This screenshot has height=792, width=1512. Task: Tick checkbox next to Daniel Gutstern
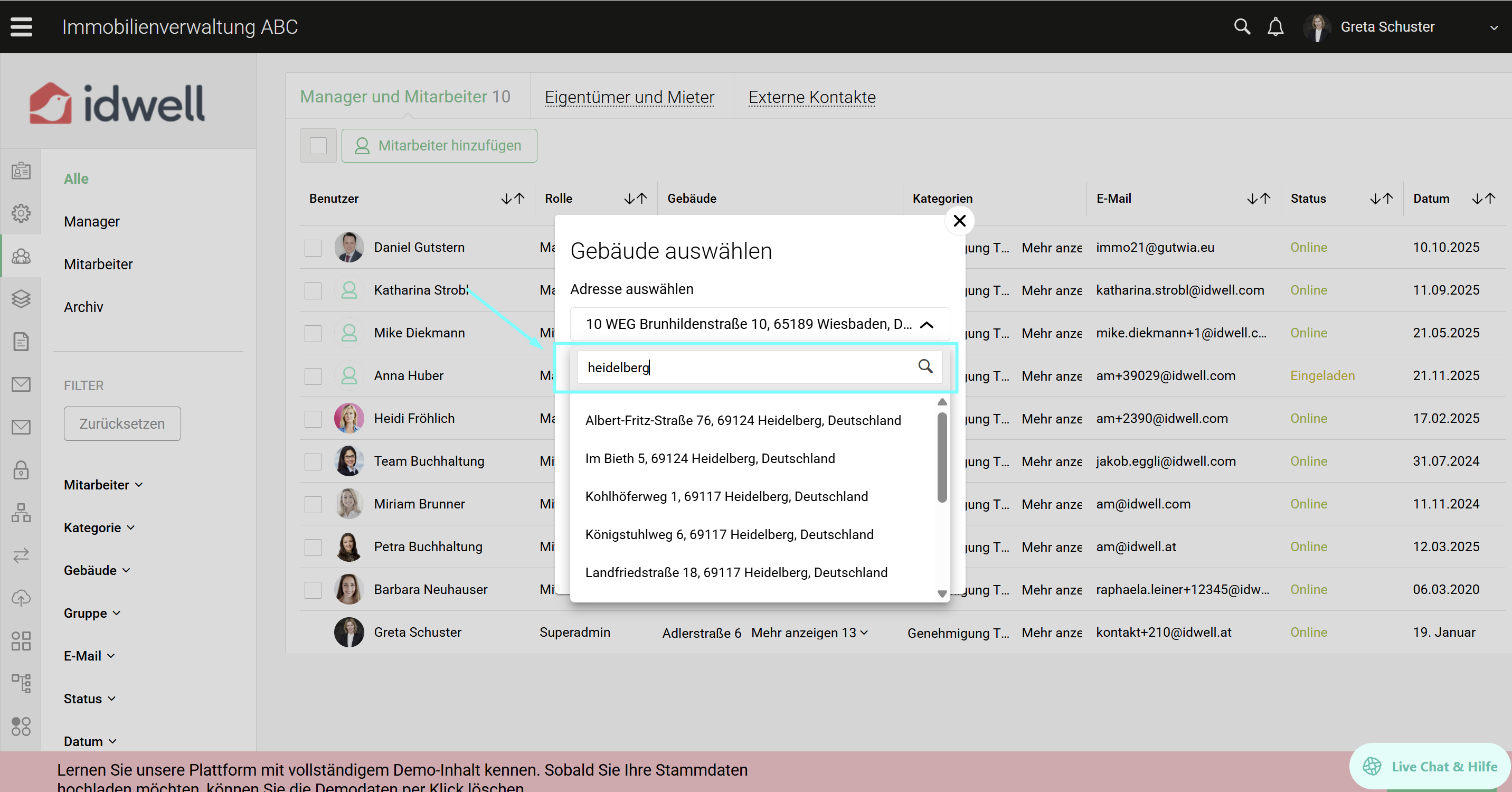(x=313, y=248)
